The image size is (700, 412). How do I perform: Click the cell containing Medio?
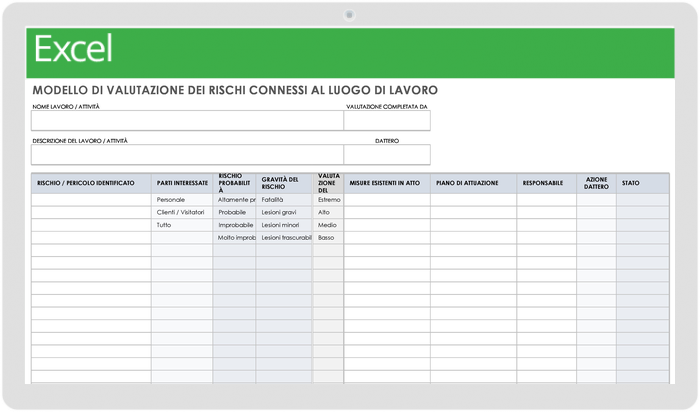click(328, 225)
